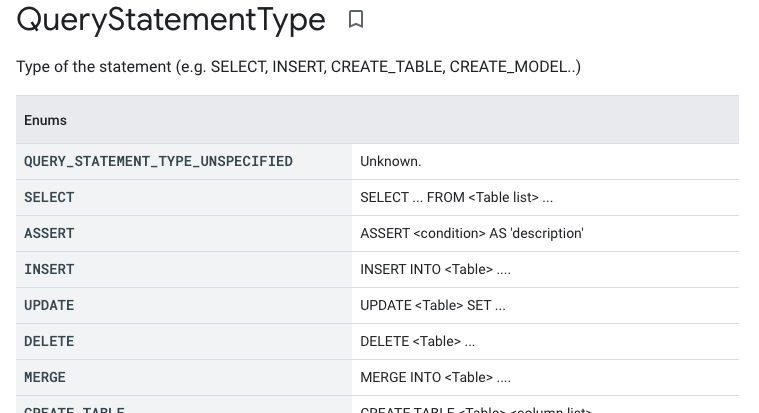
Task: Click the 'ASSERT <condition> AS' description
Action: point(471,233)
